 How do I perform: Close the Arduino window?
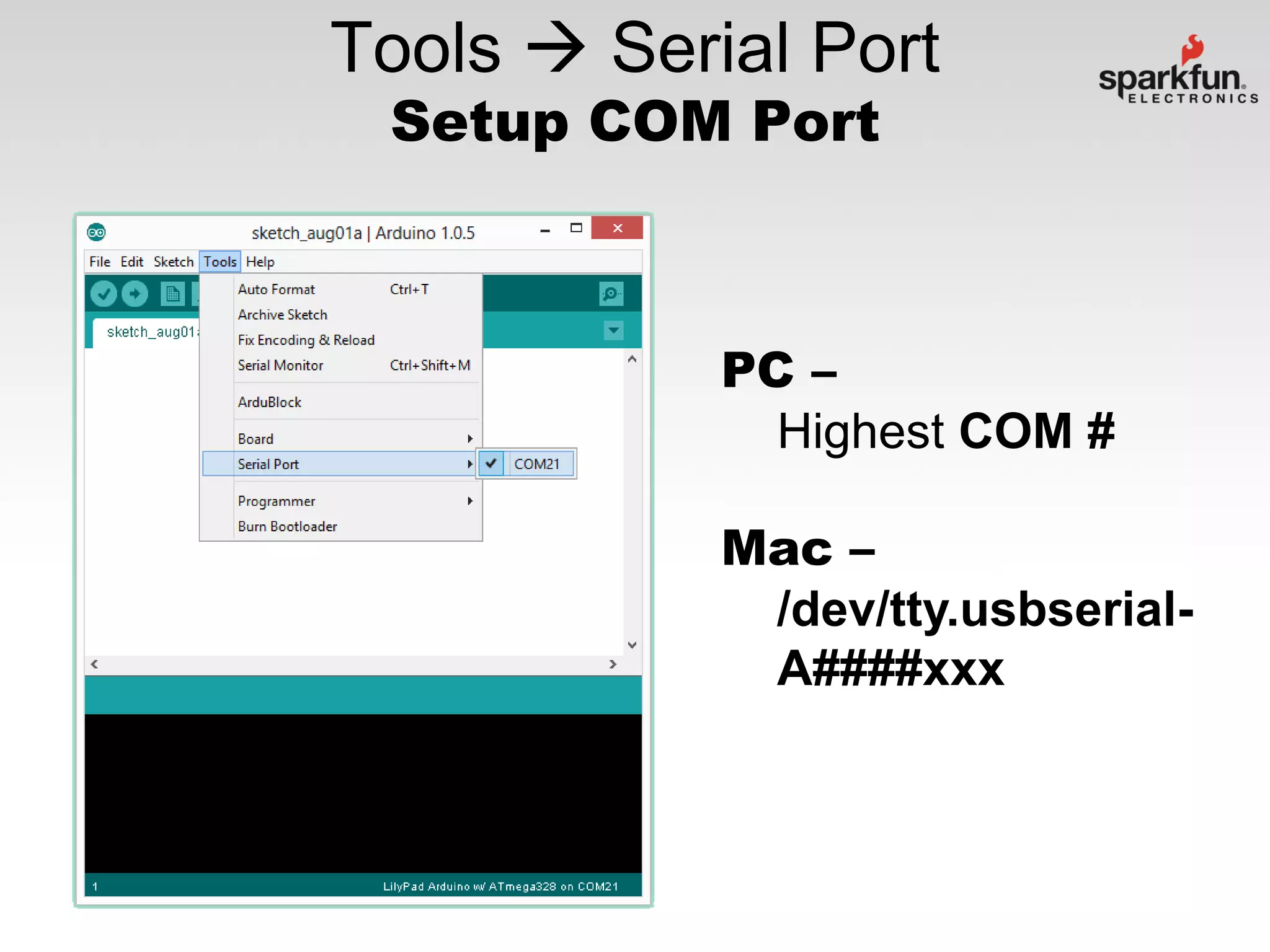pyautogui.click(x=617, y=228)
